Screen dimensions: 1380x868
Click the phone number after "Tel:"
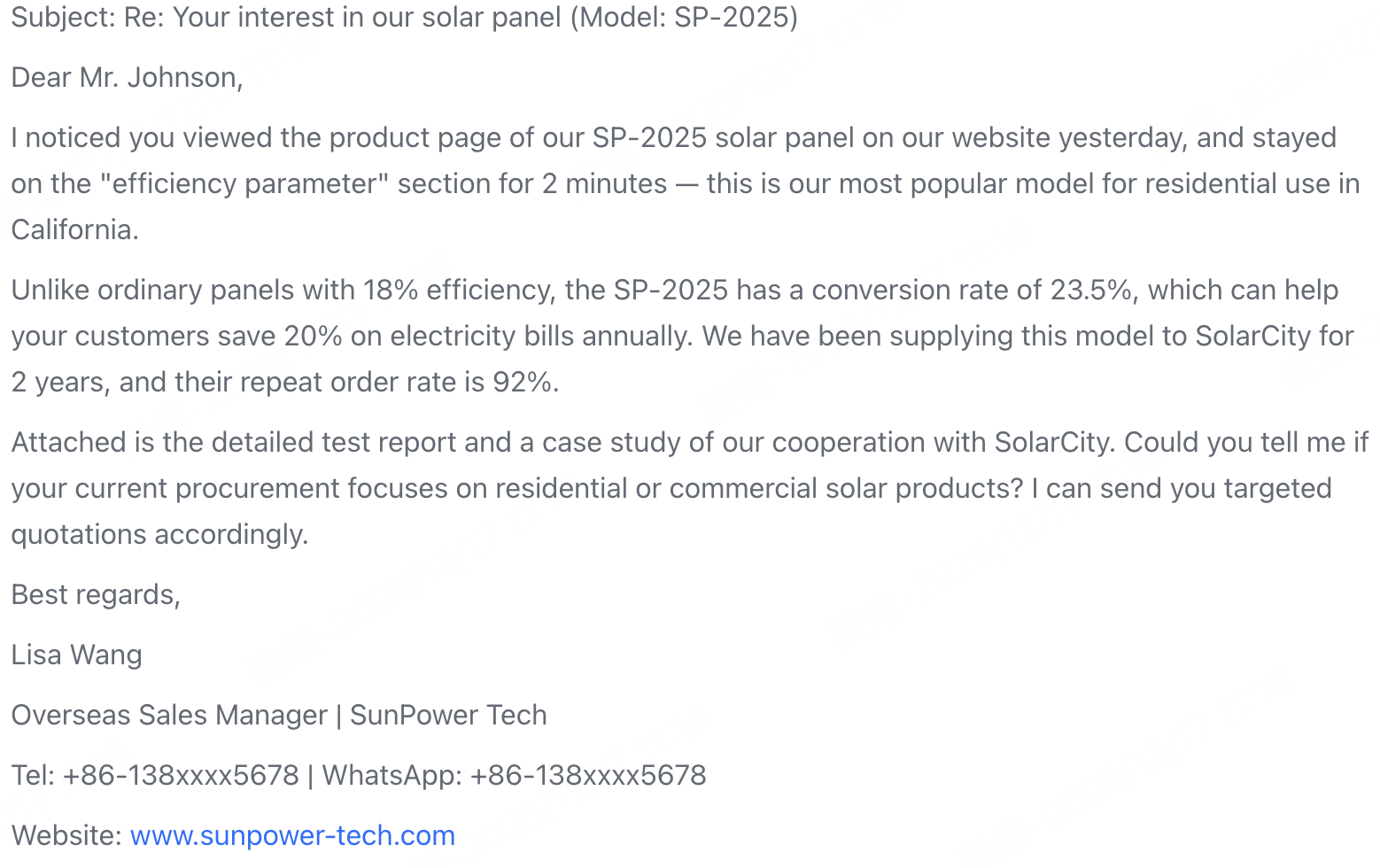click(x=181, y=775)
